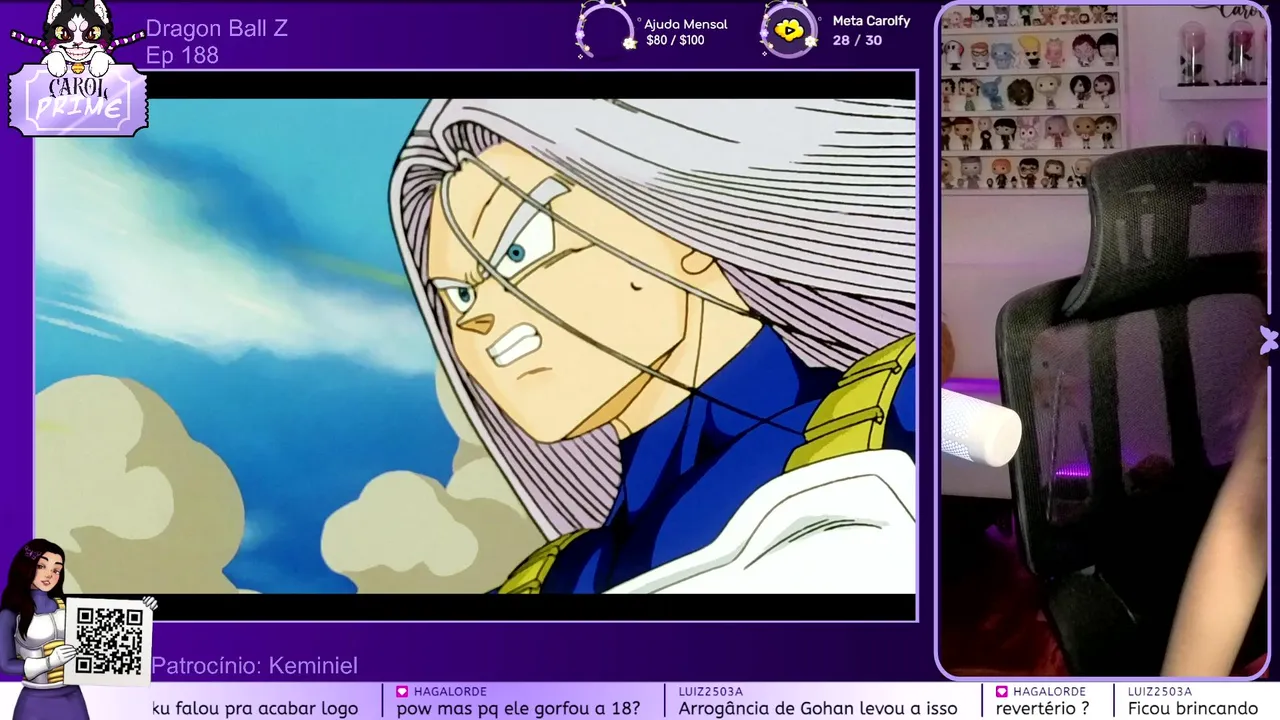Click the '28 / 30' goal counter
Image resolution: width=1280 pixels, height=720 pixels.
(857, 40)
